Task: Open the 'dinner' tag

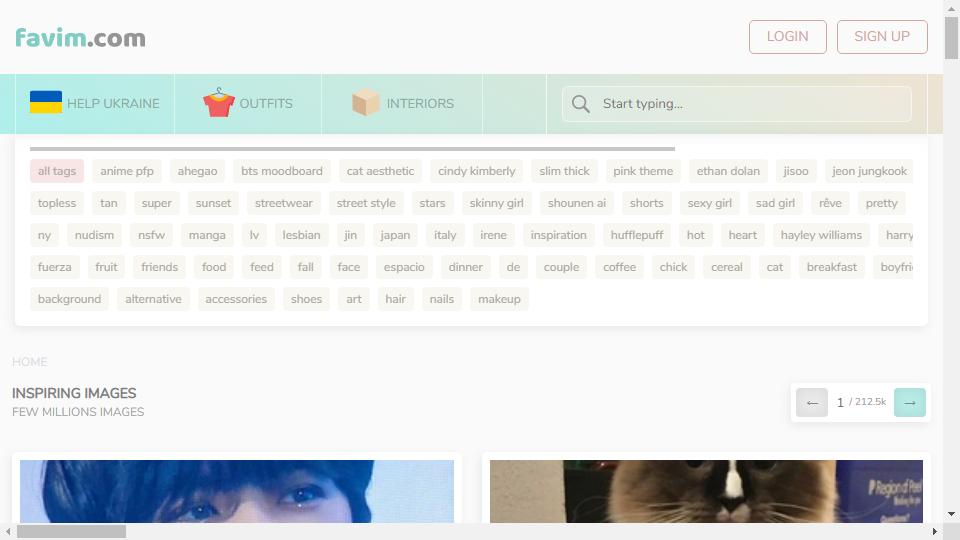Action: [465, 266]
